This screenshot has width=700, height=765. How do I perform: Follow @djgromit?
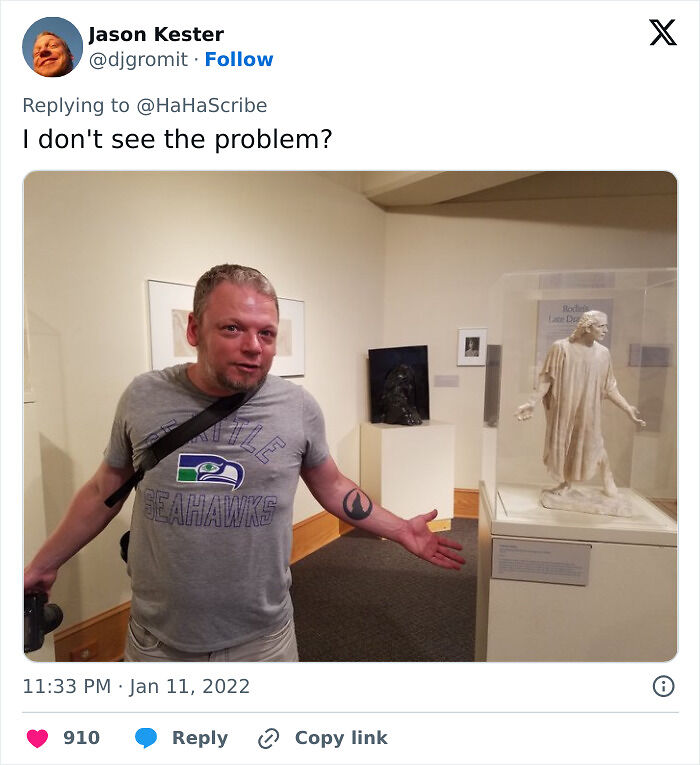pyautogui.click(x=239, y=59)
